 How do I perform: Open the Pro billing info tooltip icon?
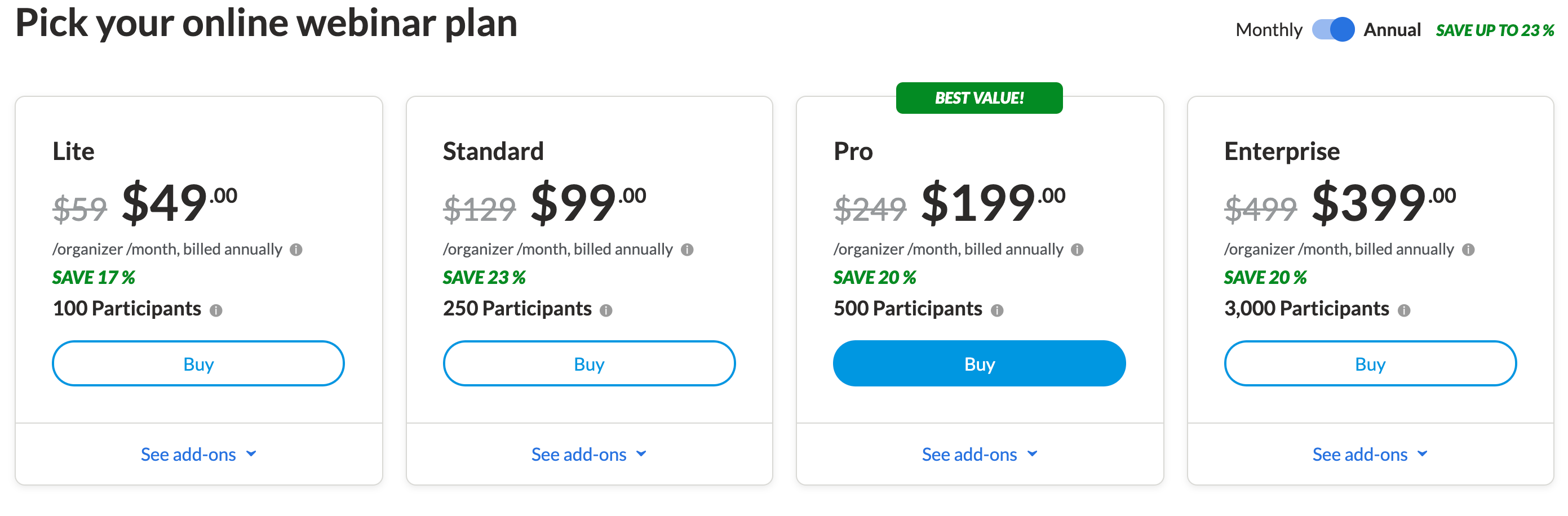point(1079,250)
